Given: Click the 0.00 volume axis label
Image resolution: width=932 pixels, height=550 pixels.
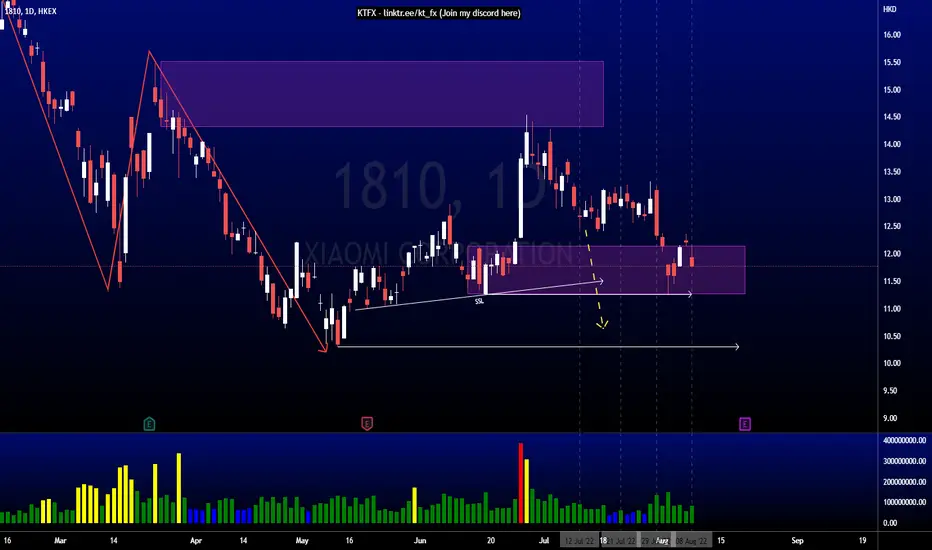Looking at the screenshot, I should pos(890,523).
